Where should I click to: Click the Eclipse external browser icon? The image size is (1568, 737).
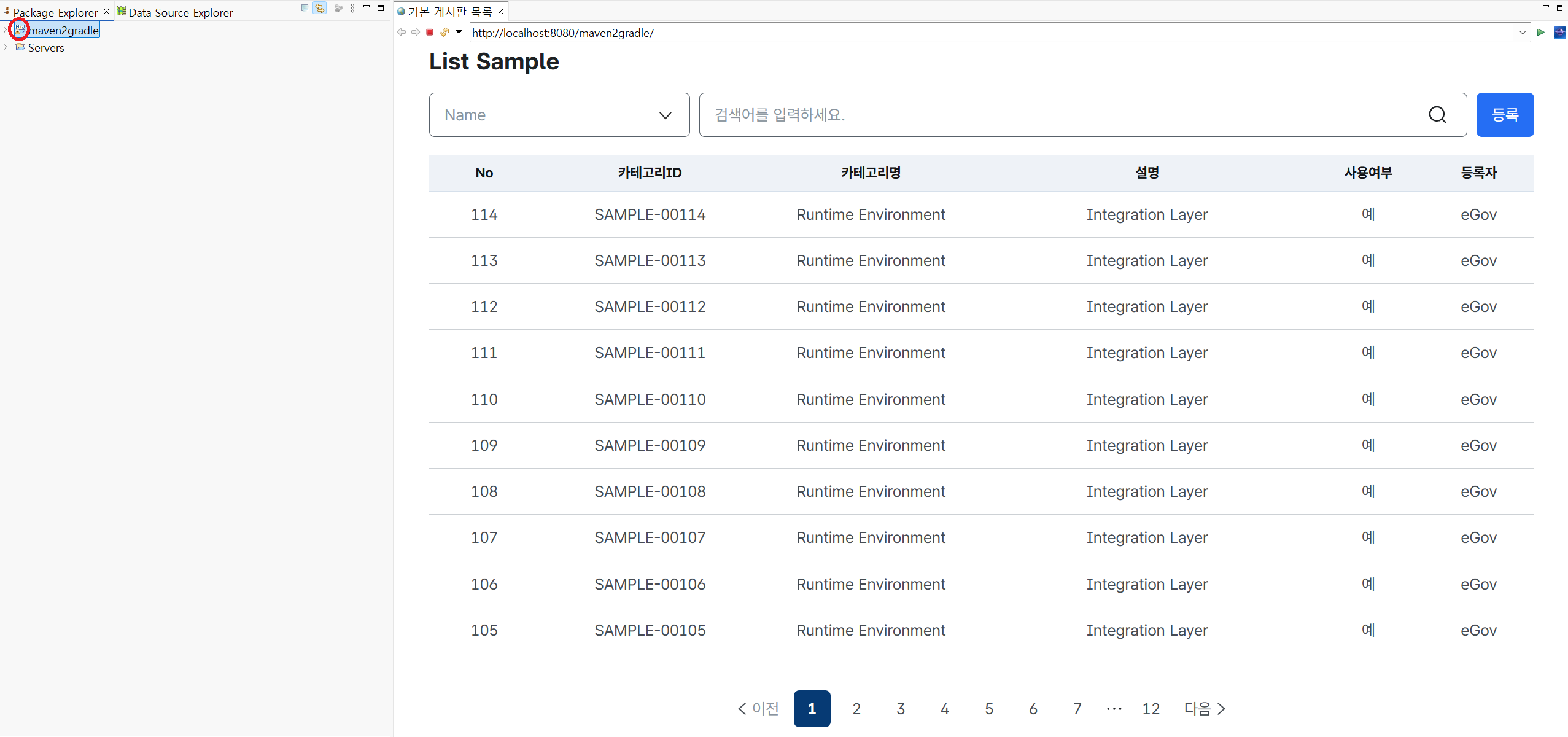click(1559, 32)
